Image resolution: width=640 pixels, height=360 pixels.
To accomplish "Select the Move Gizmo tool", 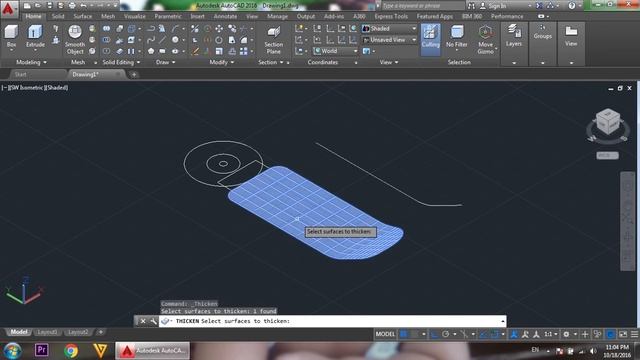I will [x=485, y=40].
